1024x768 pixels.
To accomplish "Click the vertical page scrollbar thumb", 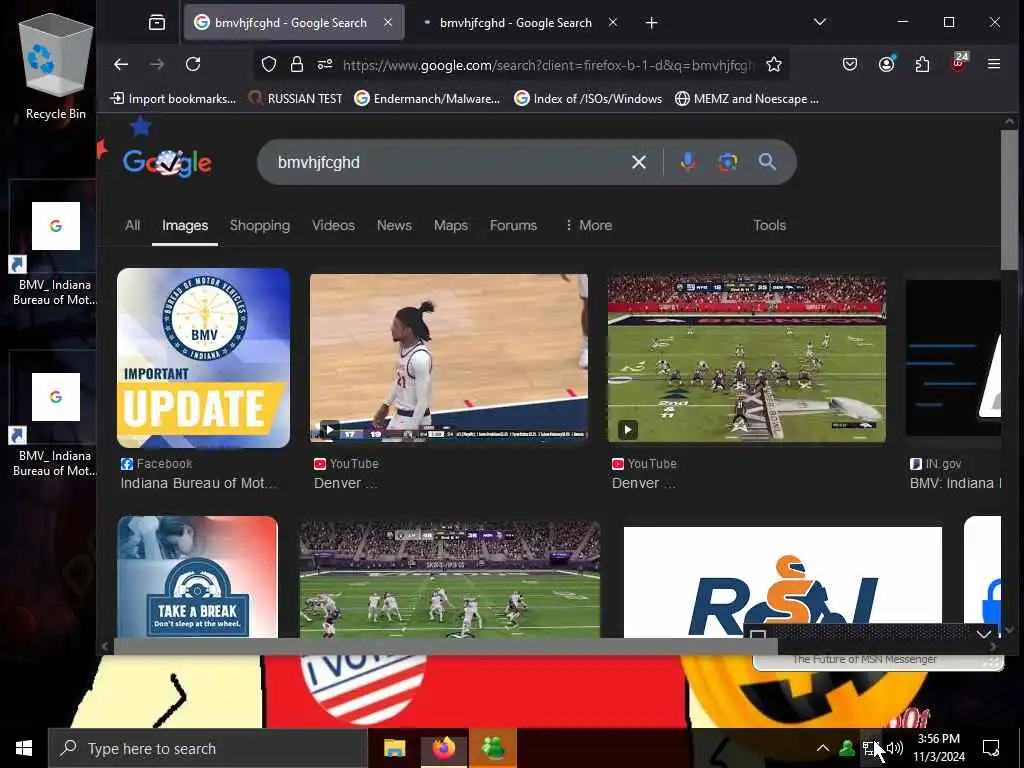I will (x=1009, y=199).
